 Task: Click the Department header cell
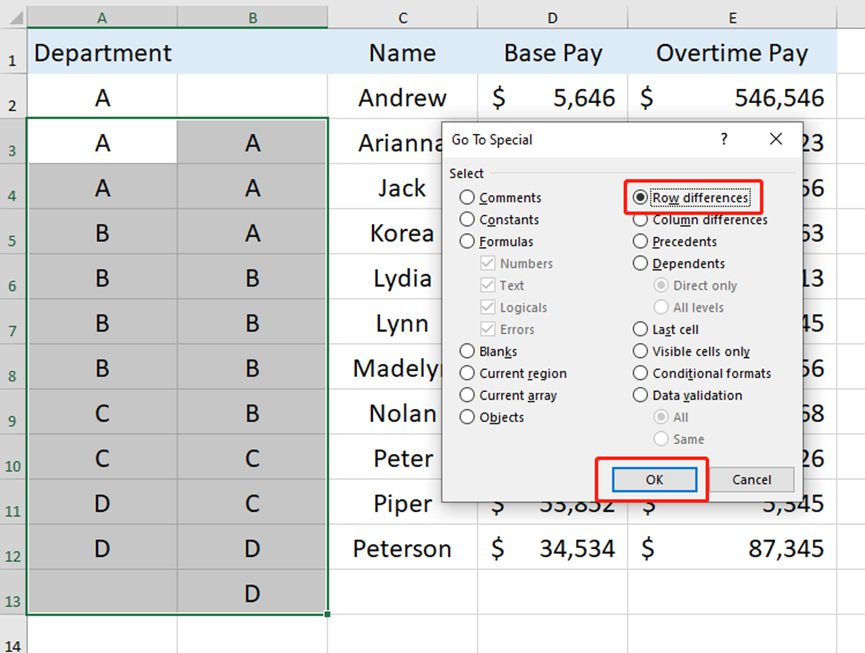[102, 52]
